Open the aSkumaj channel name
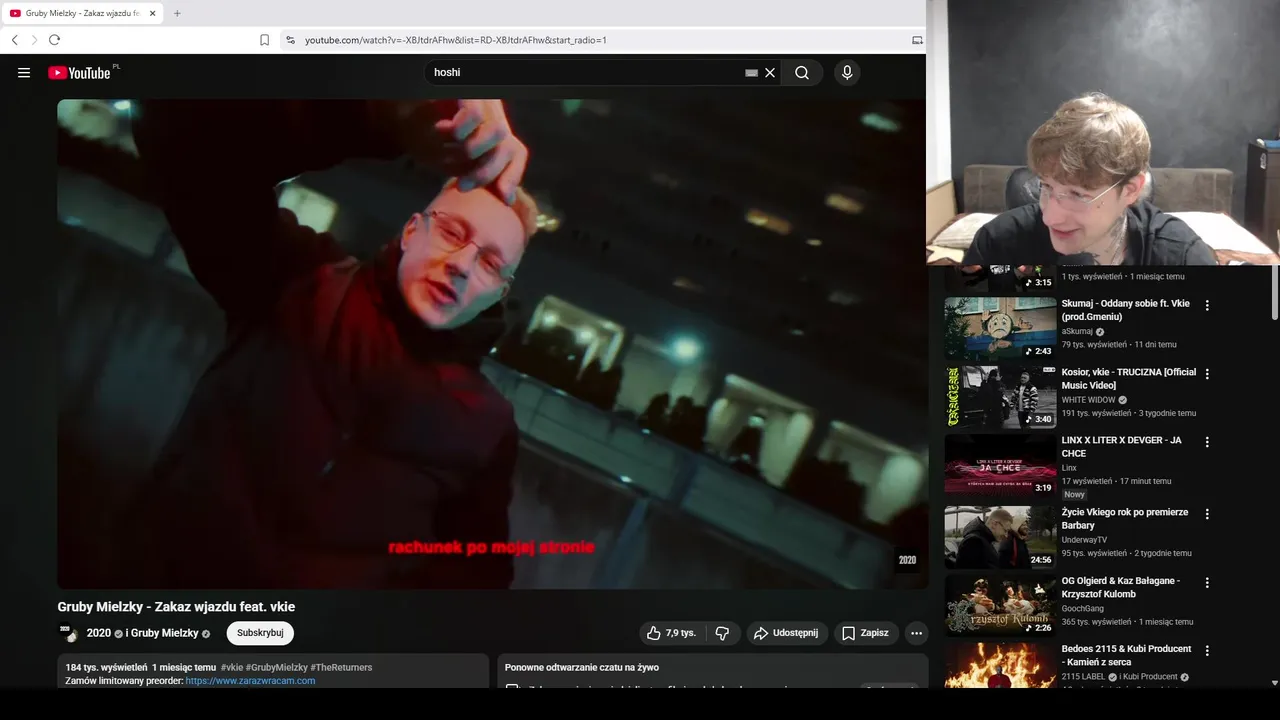Viewport: 1280px width, 720px height. coord(1077,331)
